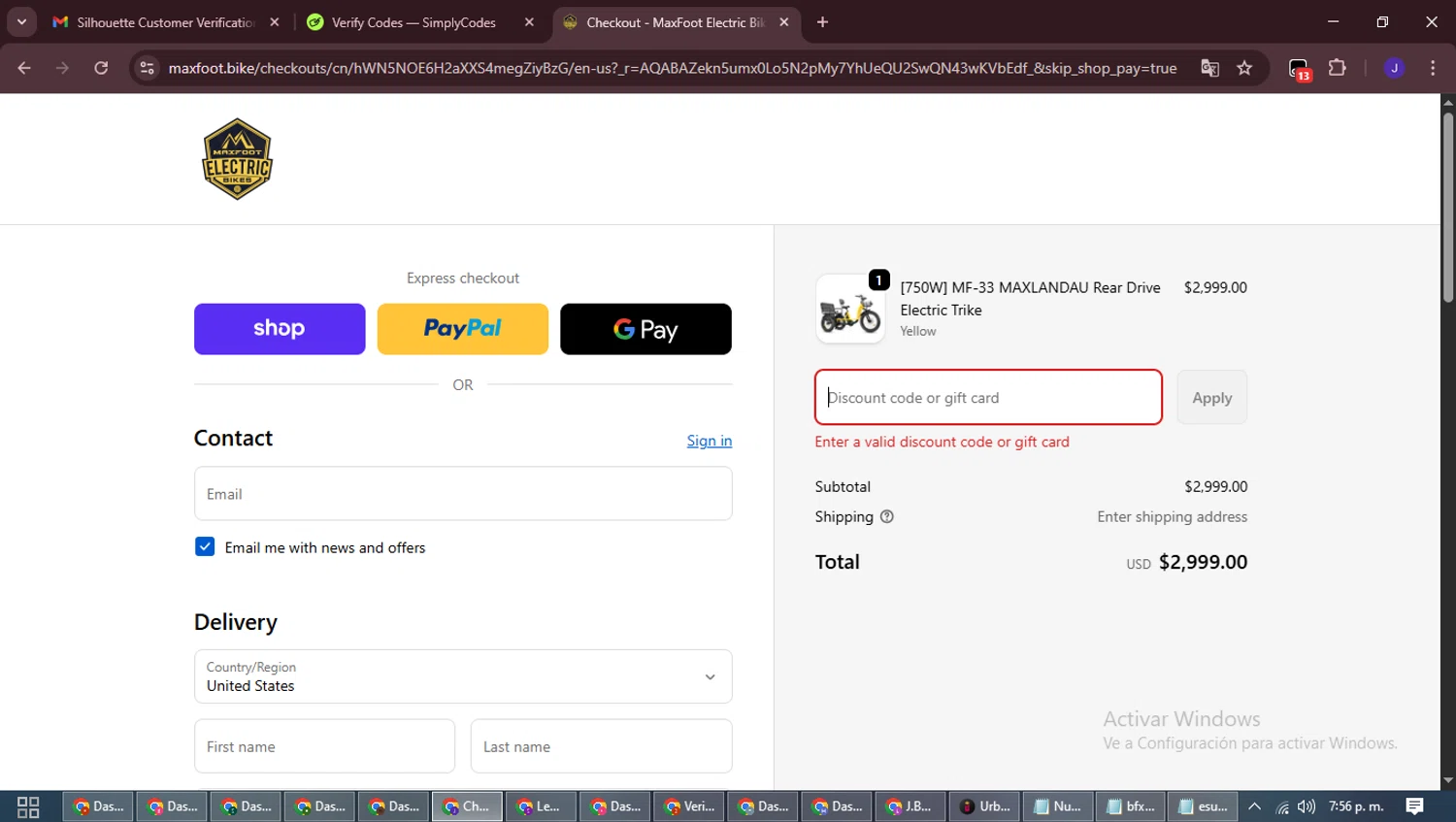Image resolution: width=1456 pixels, height=822 pixels.
Task: Open the 'Nu...' Notepad taskbar window
Action: tap(1058, 806)
